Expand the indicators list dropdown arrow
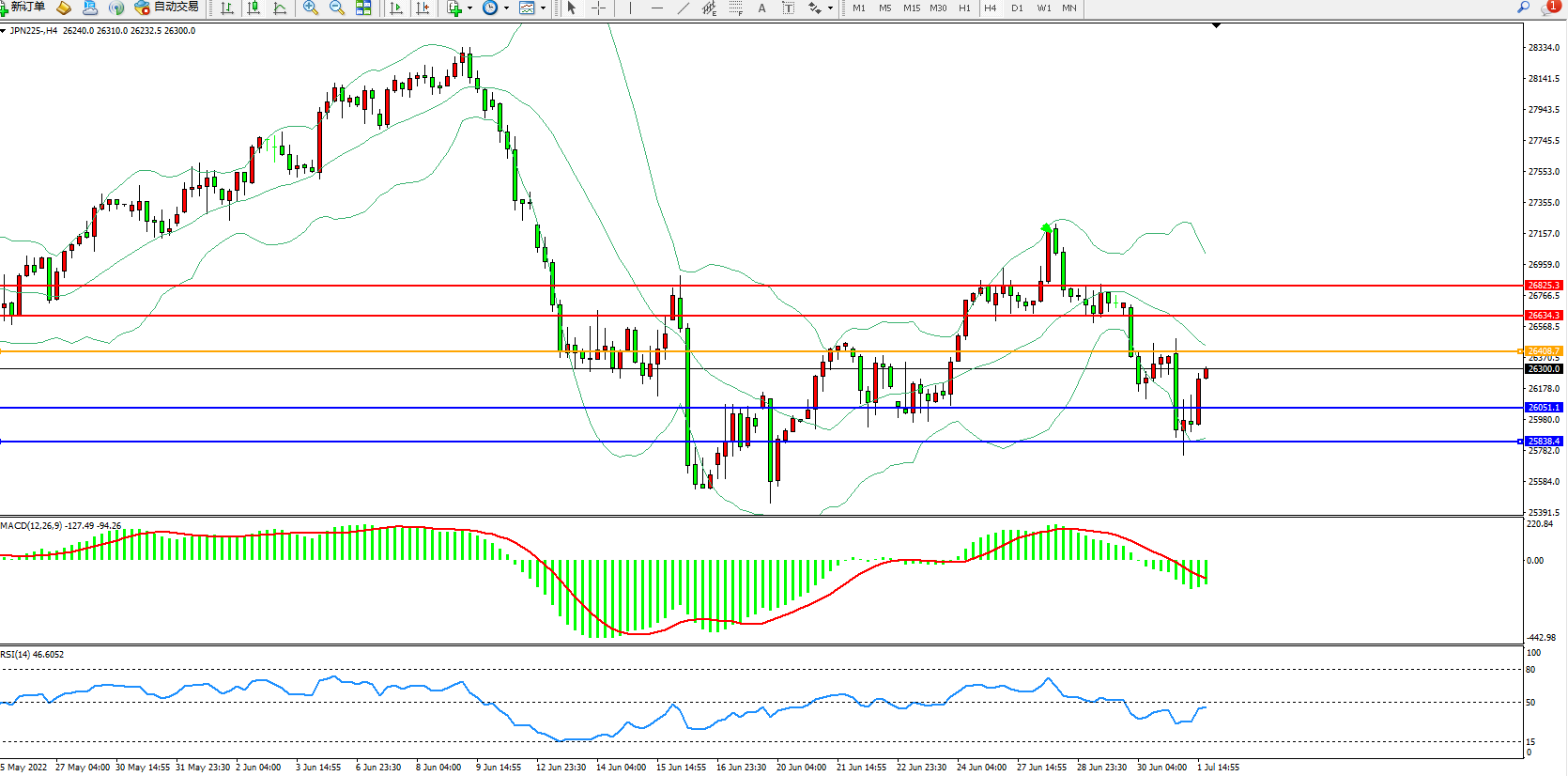Image resolution: width=1568 pixels, height=776 pixels. (469, 8)
